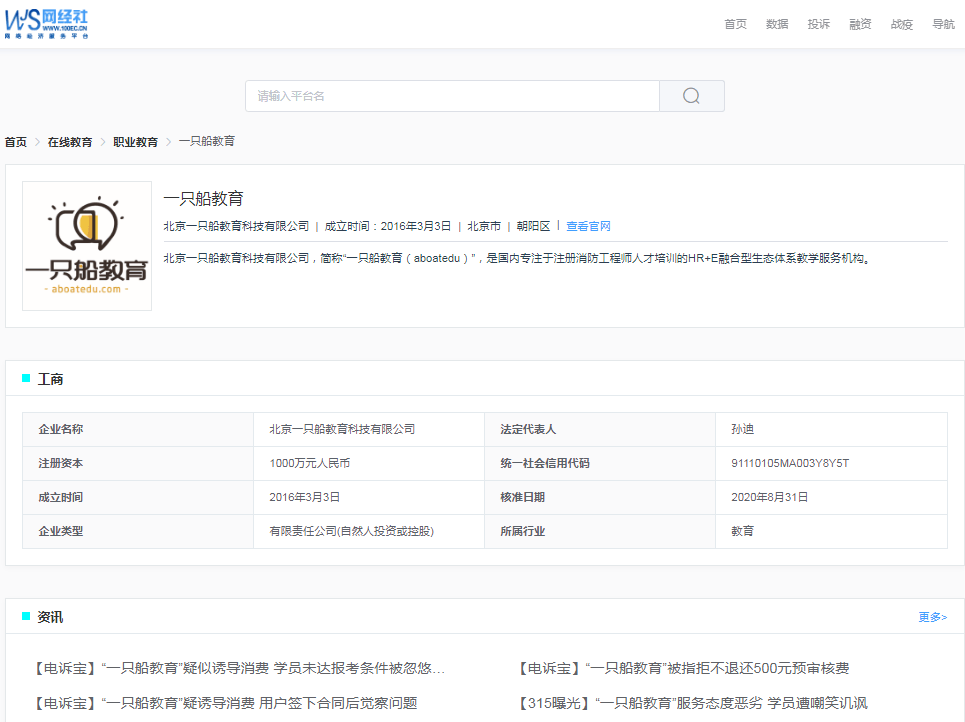Click the magnifier search button

click(691, 96)
